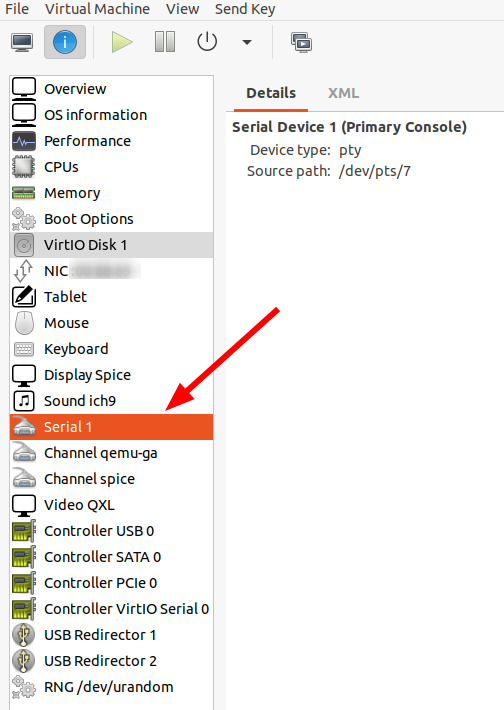Open the Virtual Machine menu
The width and height of the screenshot is (504, 710).
[97, 9]
